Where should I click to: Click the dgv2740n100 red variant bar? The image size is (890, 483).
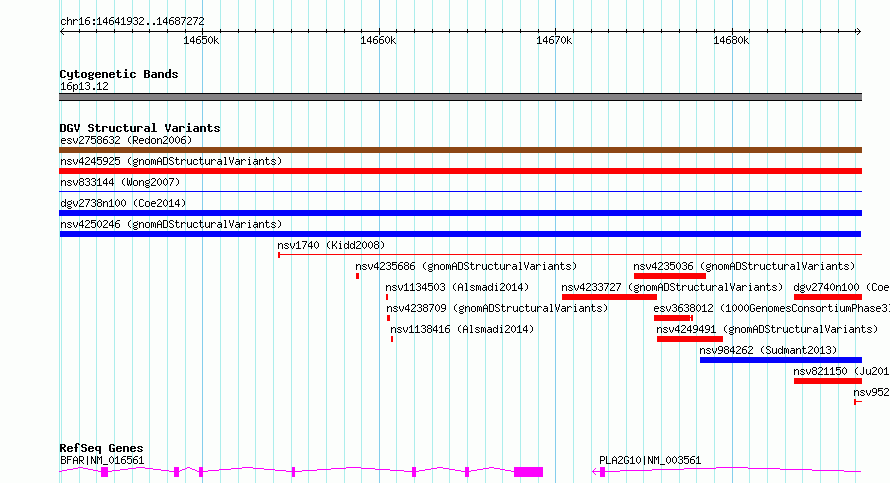(828, 297)
